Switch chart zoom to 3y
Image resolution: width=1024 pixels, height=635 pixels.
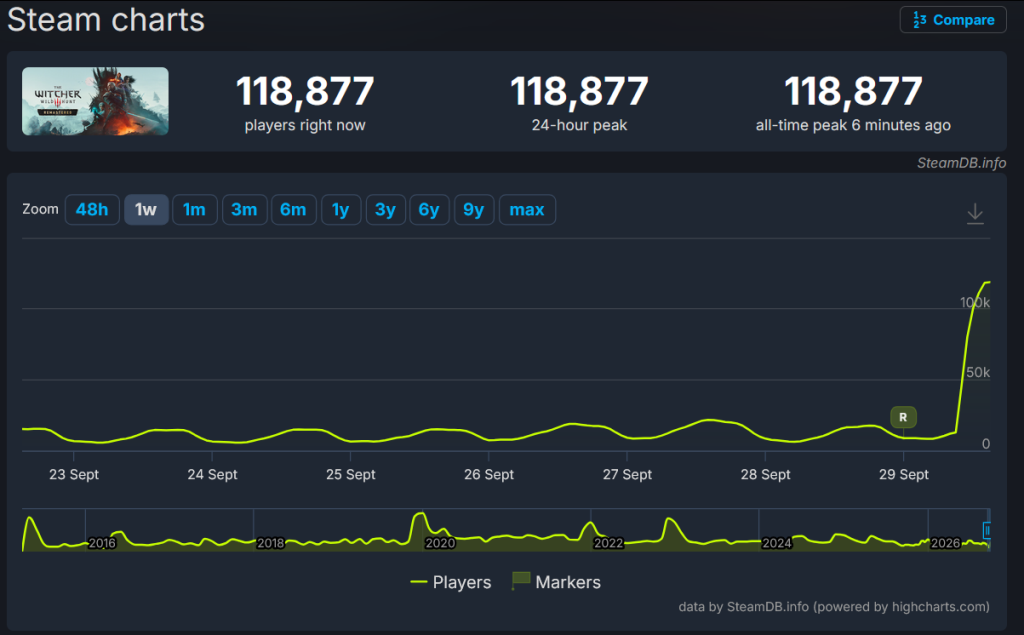point(385,210)
